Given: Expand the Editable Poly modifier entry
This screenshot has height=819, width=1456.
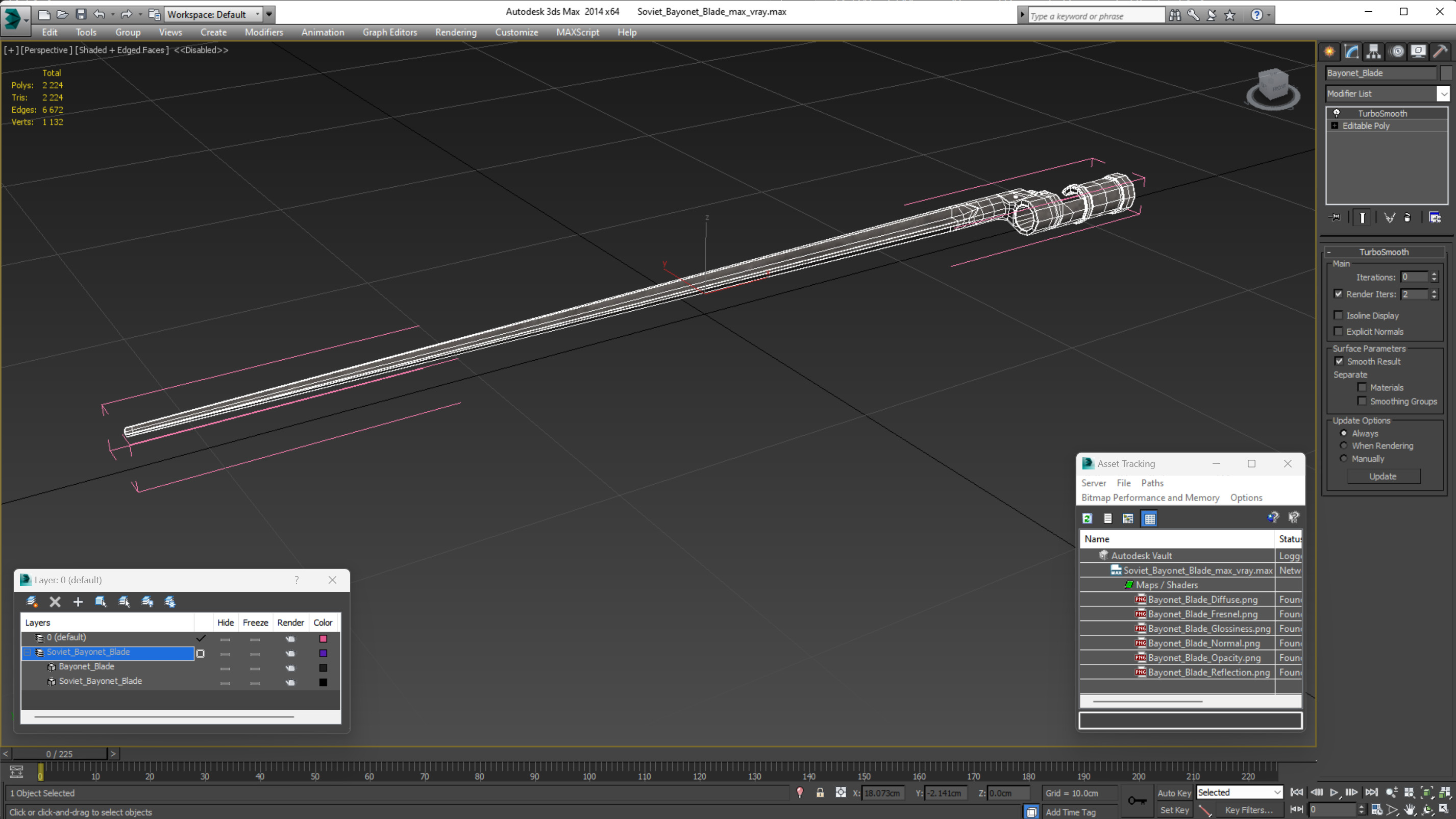Looking at the screenshot, I should (x=1335, y=126).
